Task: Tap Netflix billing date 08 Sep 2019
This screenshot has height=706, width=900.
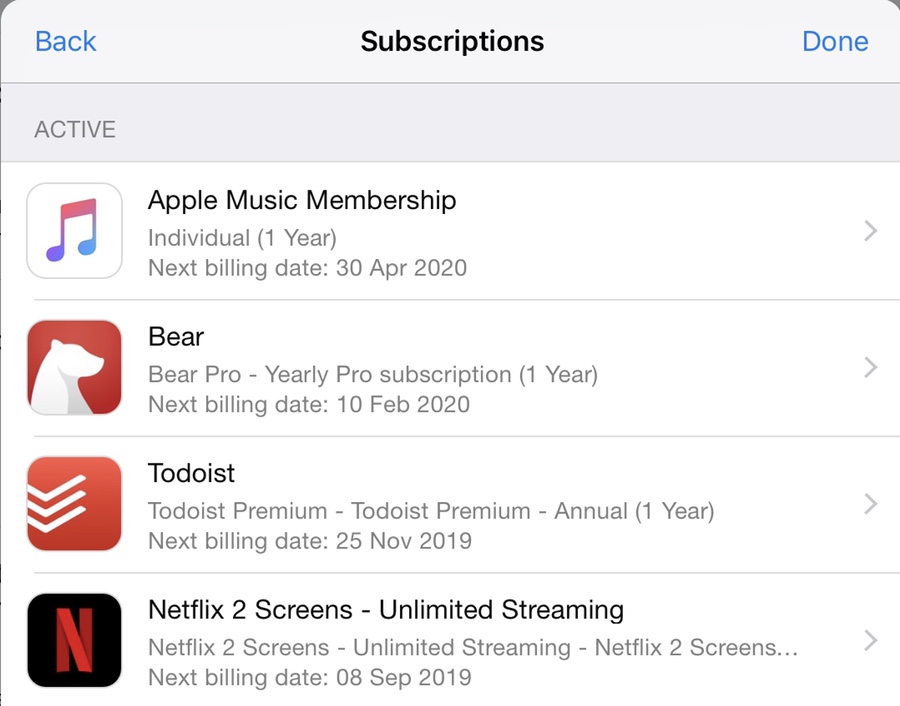Action: 309,677
